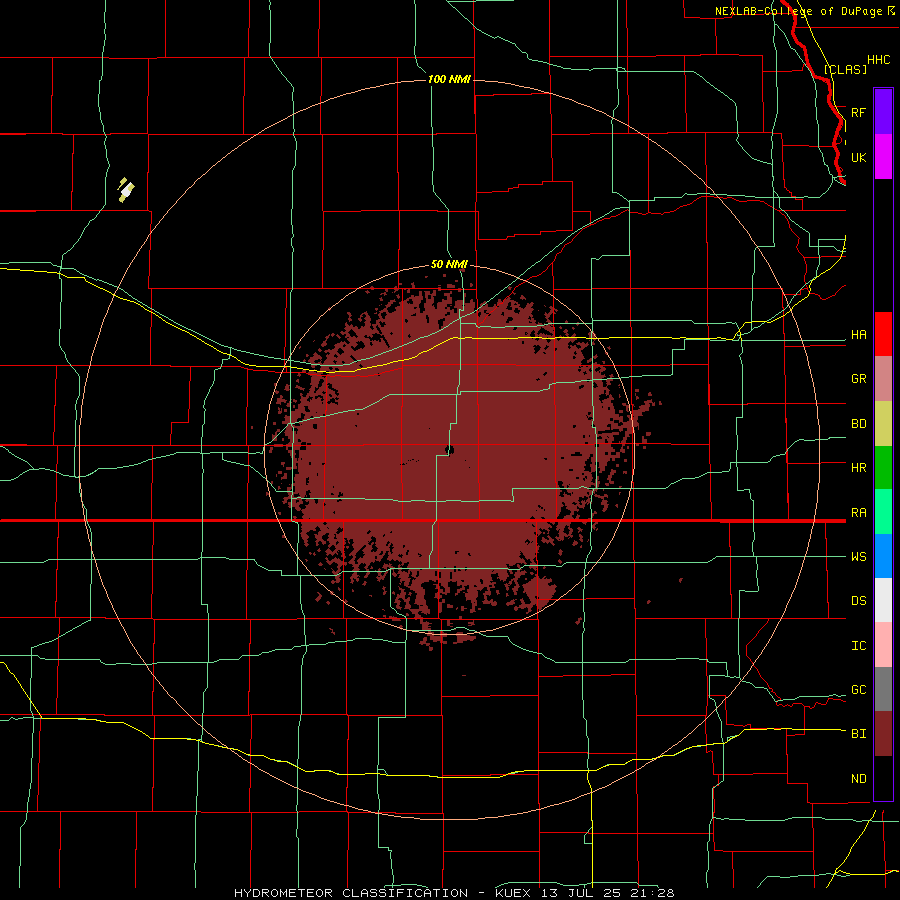Image resolution: width=900 pixels, height=900 pixels.
Task: Click the GC legend label
Action: (858, 690)
